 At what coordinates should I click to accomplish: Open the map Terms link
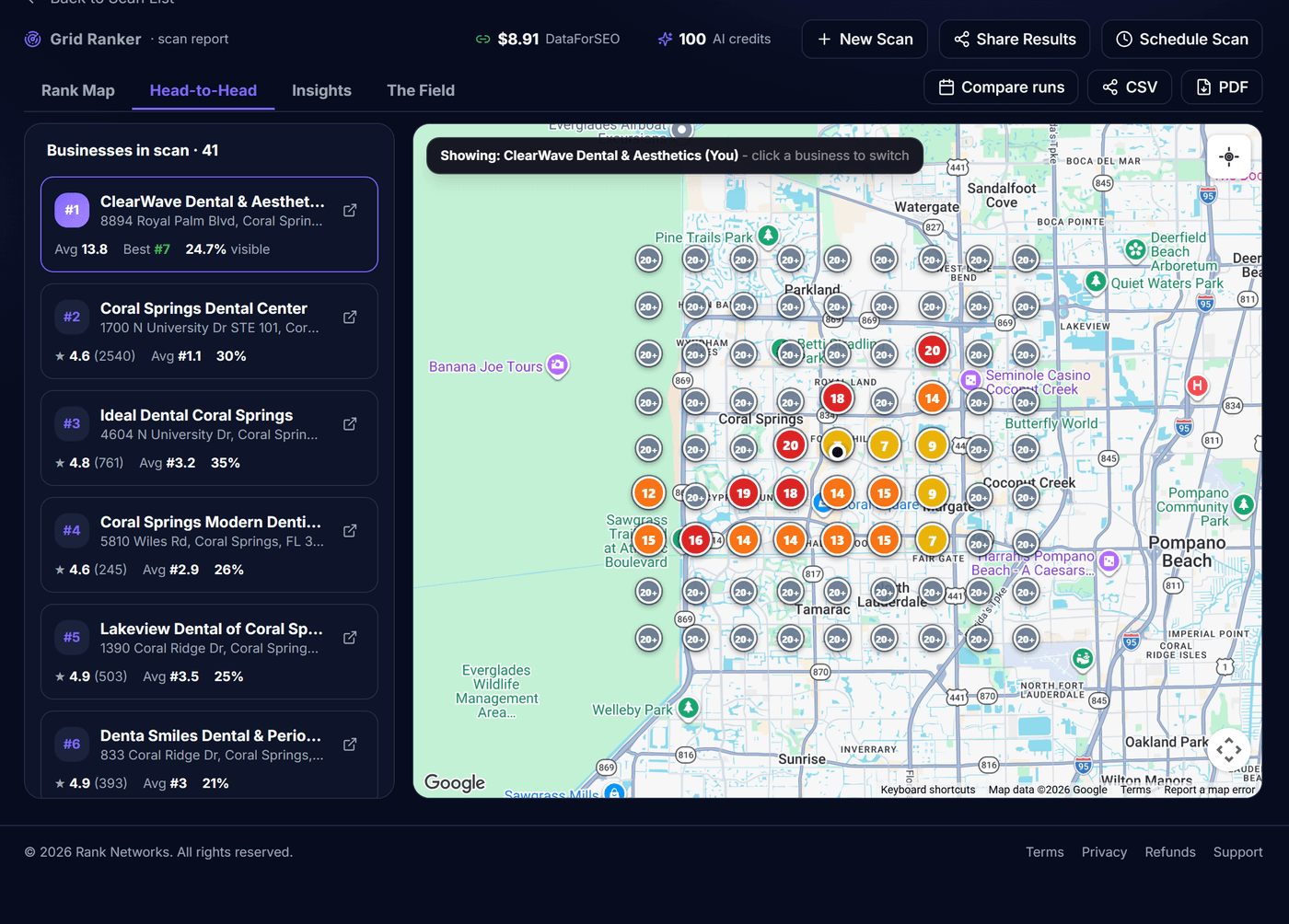[1135, 790]
